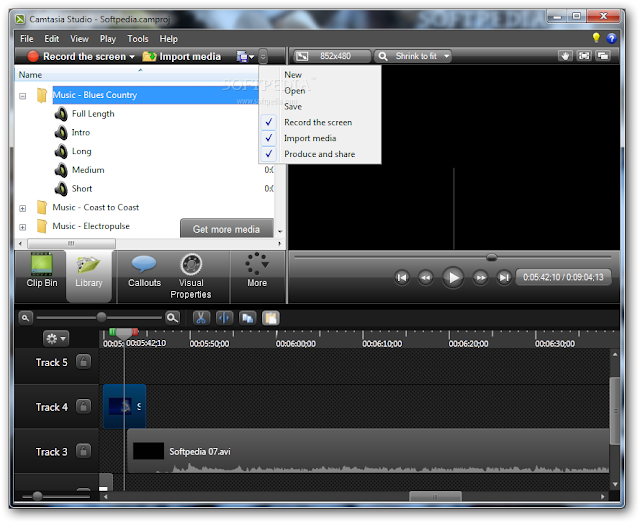Screen dimensions: 640x523
Task: Click the paste clipboard icon
Action: [271, 318]
